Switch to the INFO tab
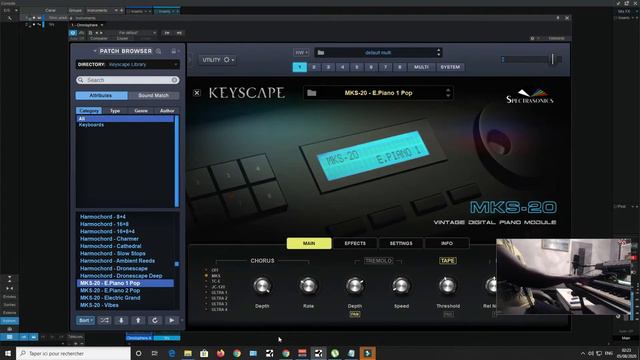Image resolution: width=640 pixels, height=360 pixels. click(447, 243)
